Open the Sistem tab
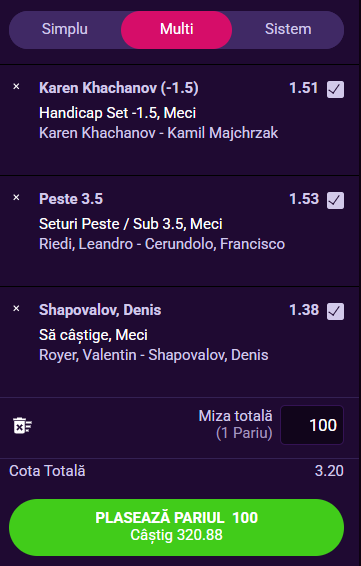 288,29
